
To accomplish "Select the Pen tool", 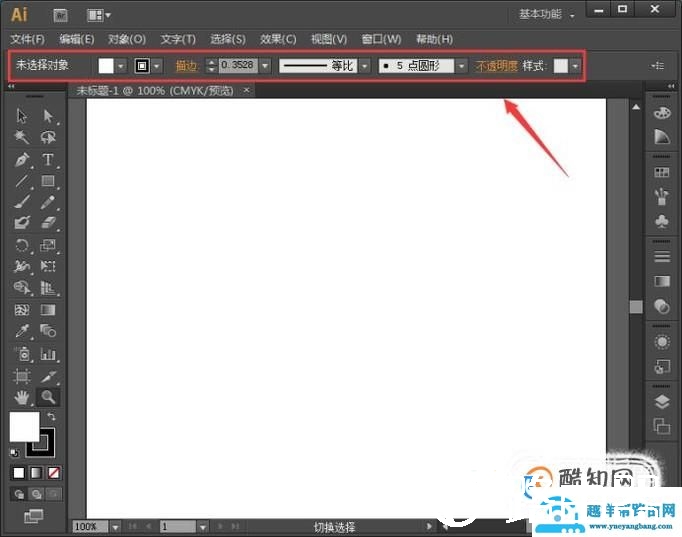I will coord(22,160).
